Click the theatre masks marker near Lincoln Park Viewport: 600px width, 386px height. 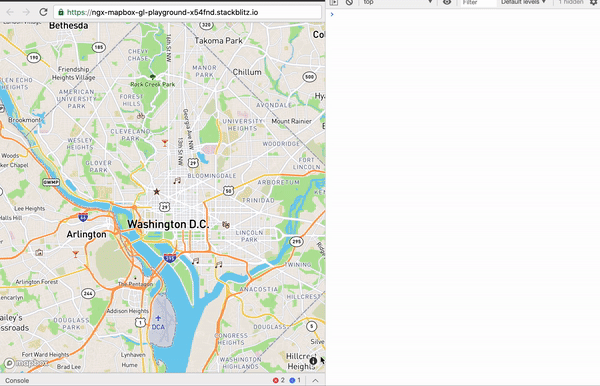click(x=226, y=225)
